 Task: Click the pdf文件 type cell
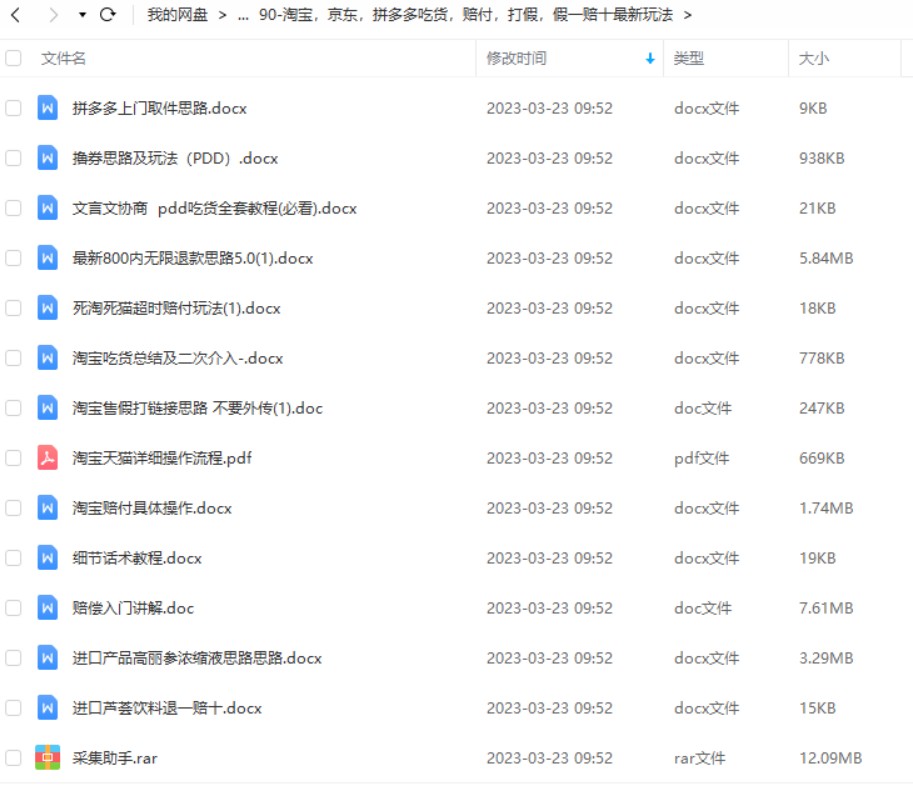pos(701,458)
